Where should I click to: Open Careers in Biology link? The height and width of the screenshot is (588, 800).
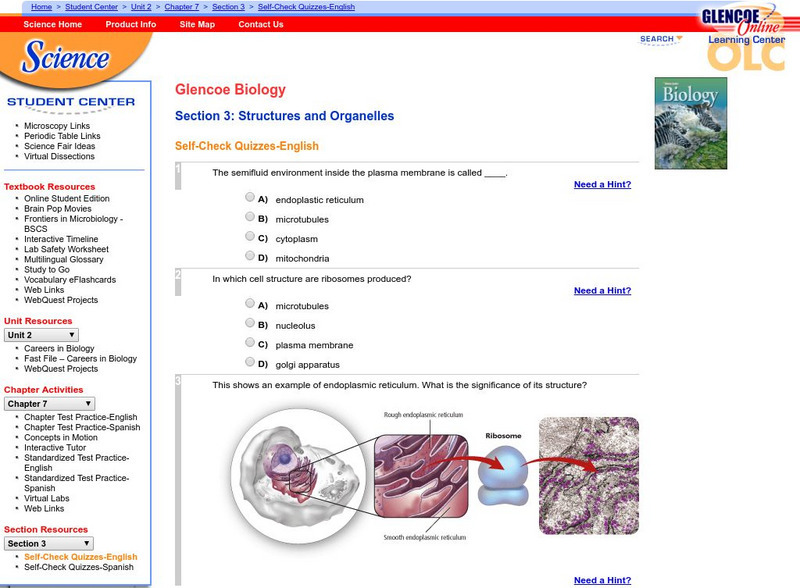pos(59,348)
